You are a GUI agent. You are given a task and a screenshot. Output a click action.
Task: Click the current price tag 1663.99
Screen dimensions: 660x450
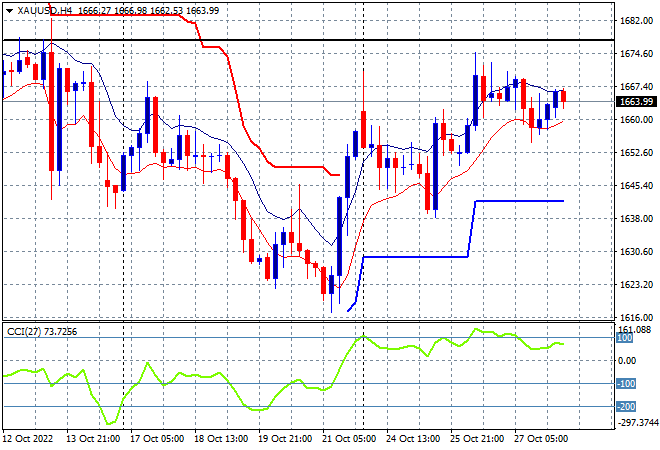pyautogui.click(x=636, y=101)
